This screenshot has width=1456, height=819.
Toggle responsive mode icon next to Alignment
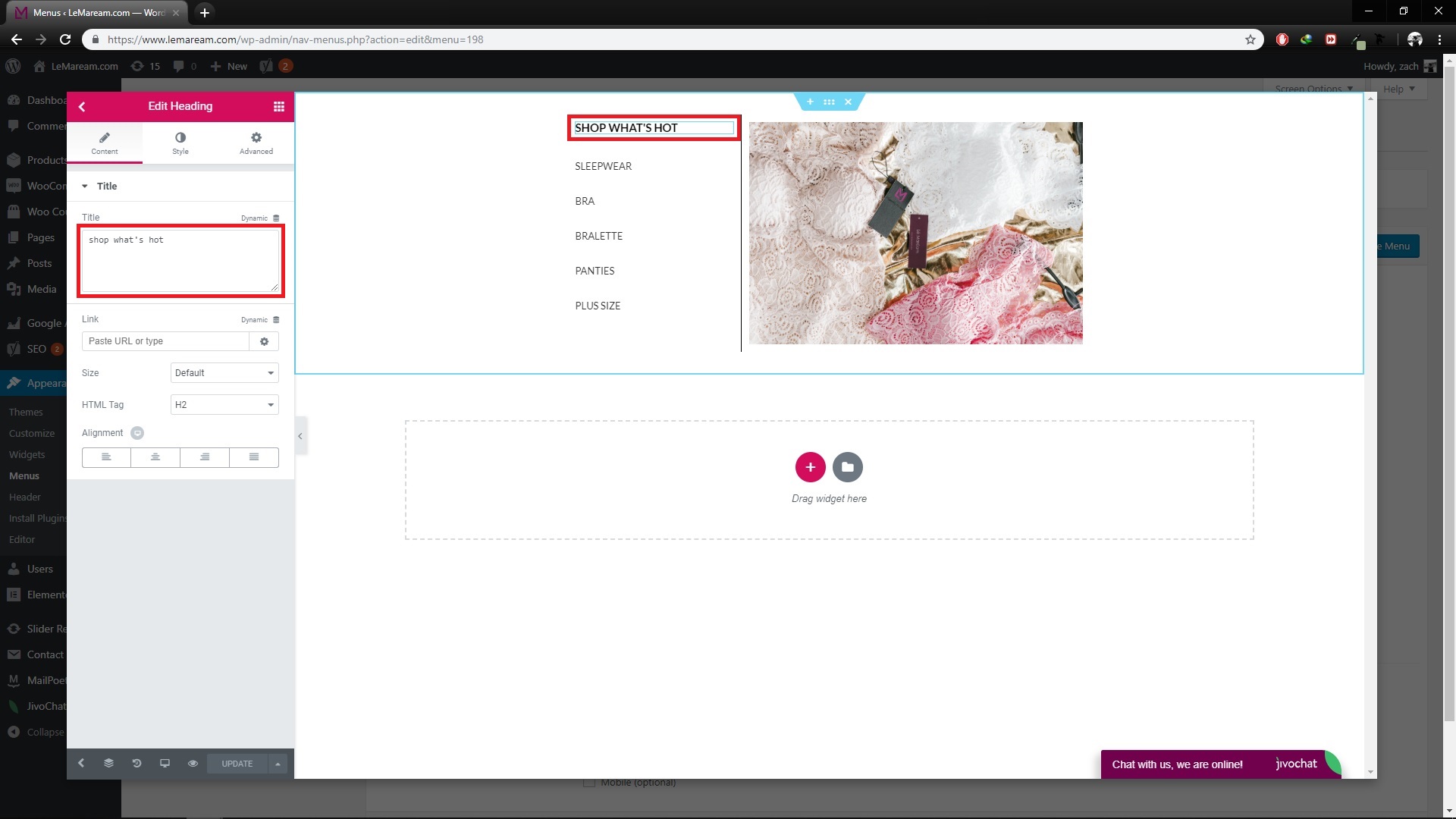click(x=137, y=433)
